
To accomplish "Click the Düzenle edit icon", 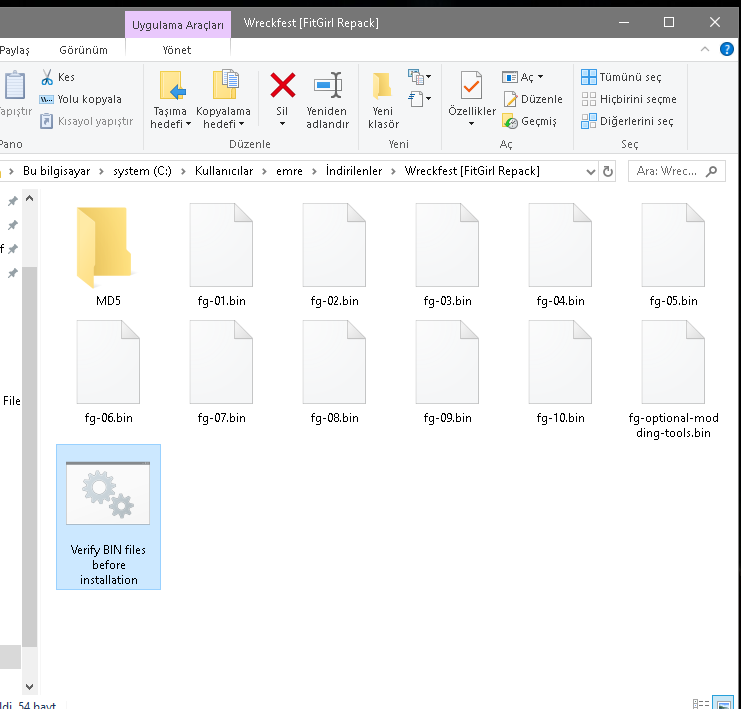I will [x=510, y=99].
